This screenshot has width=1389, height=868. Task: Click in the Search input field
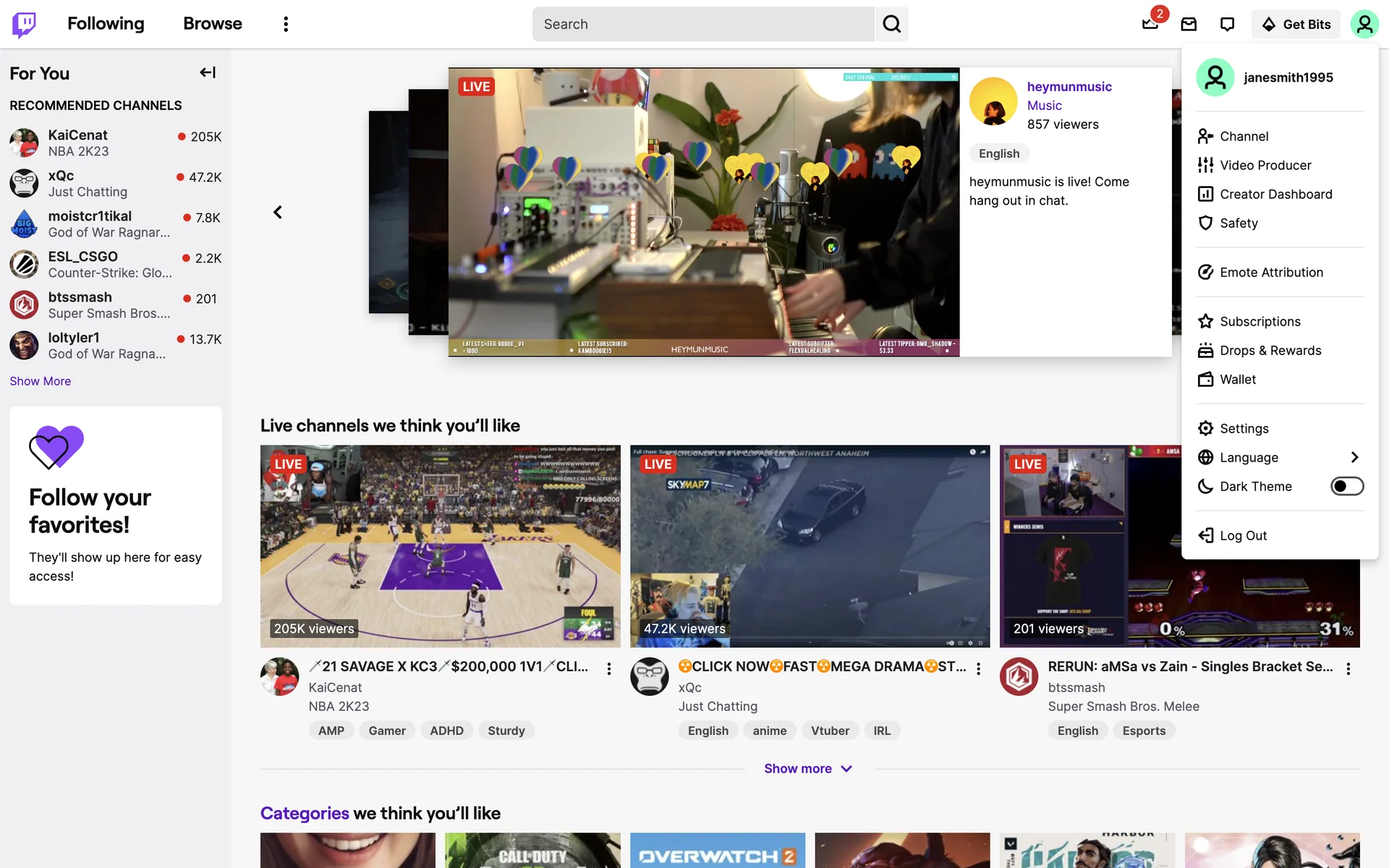coord(703,24)
